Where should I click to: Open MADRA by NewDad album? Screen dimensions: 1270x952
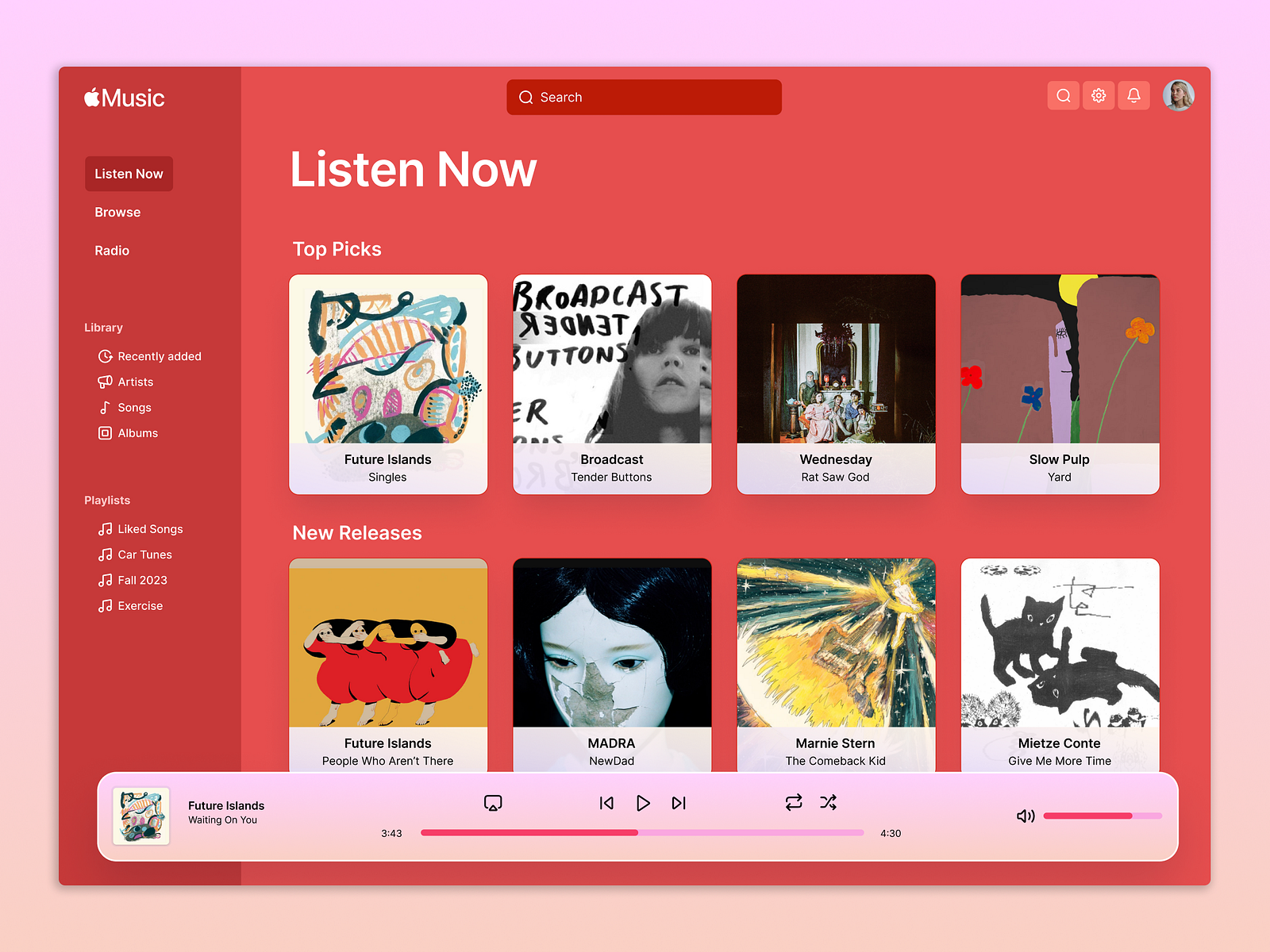pos(612,665)
